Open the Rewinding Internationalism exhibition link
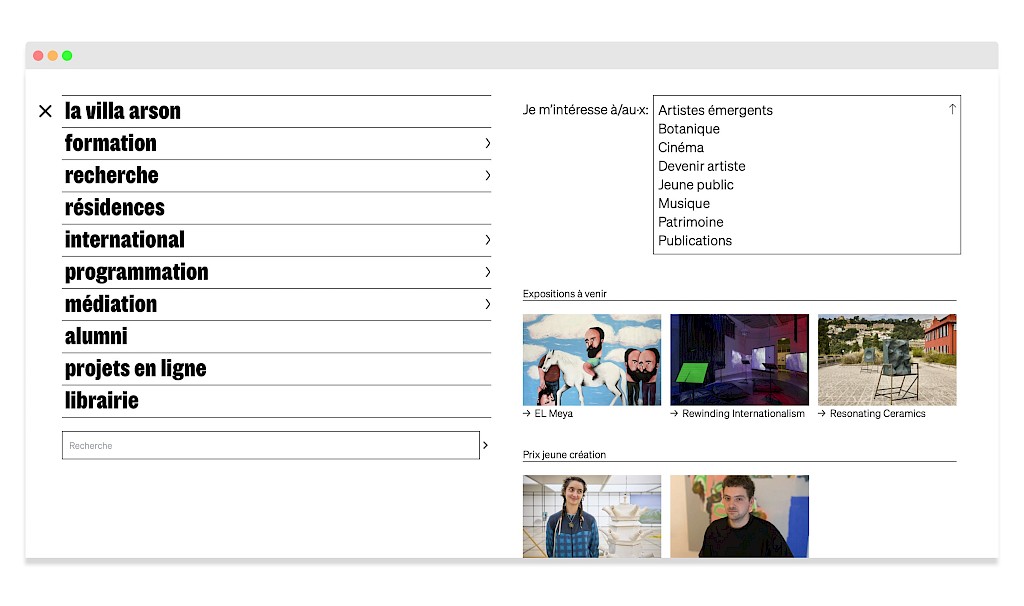Viewport: 1024px width, 606px height. [742, 414]
